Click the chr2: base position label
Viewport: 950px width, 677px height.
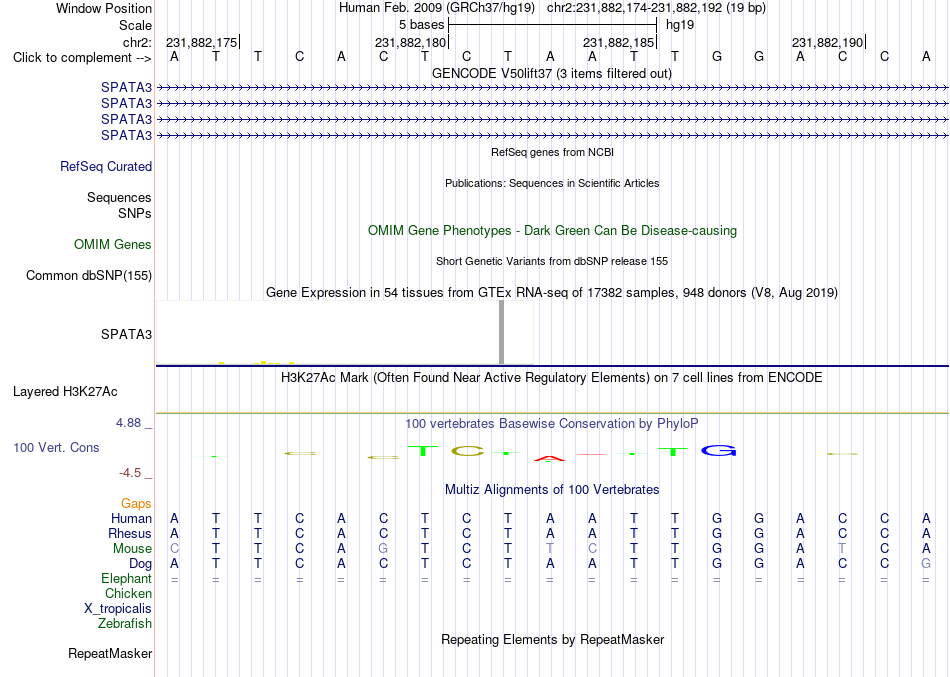click(137, 42)
